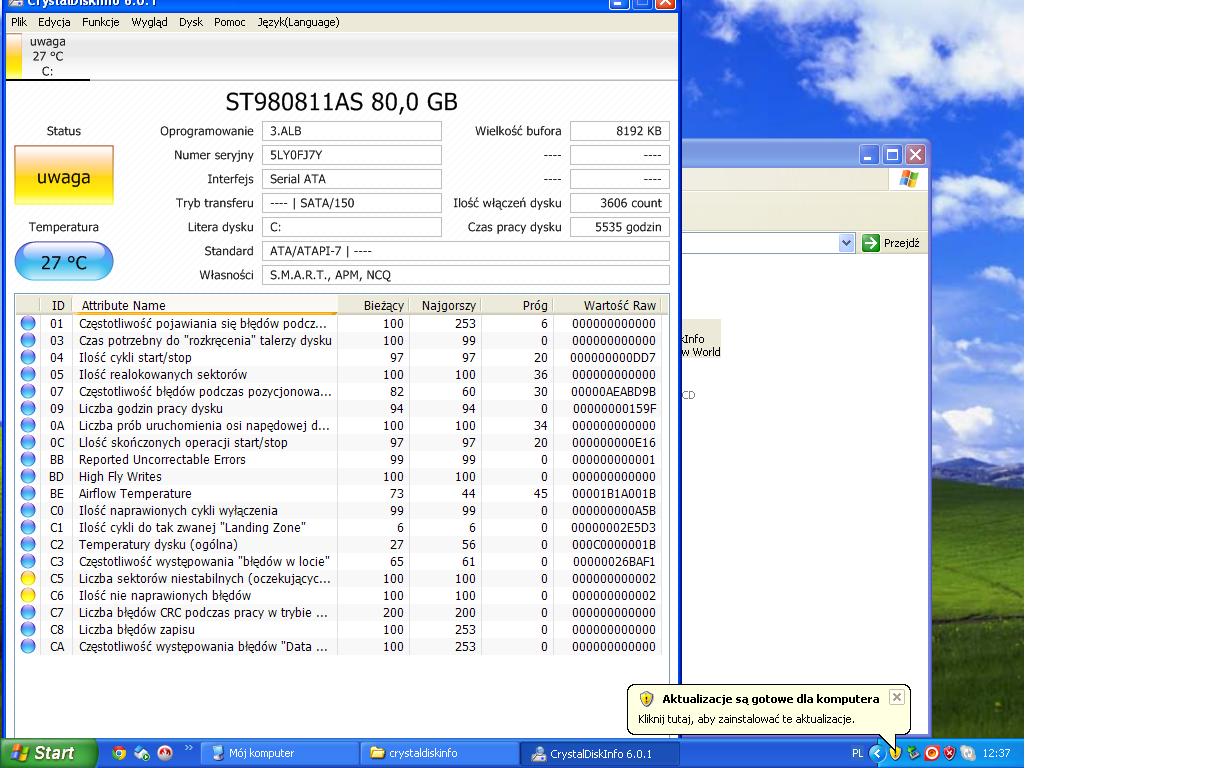Image resolution: width=1218 pixels, height=768 pixels.
Task: Click blue status icon of attribute 09
Action: tap(28, 408)
